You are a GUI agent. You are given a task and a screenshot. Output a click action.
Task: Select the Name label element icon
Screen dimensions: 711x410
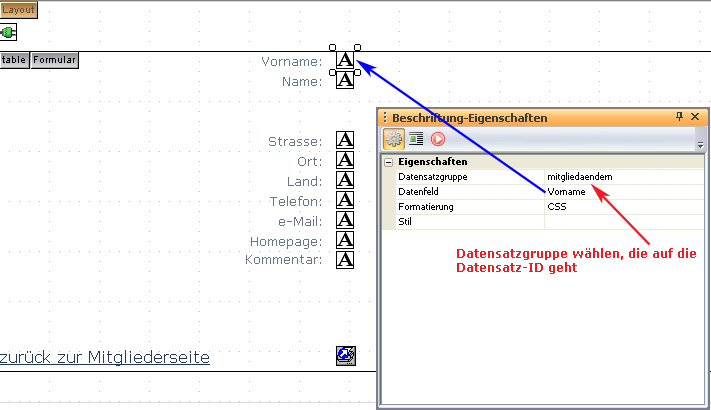[345, 80]
